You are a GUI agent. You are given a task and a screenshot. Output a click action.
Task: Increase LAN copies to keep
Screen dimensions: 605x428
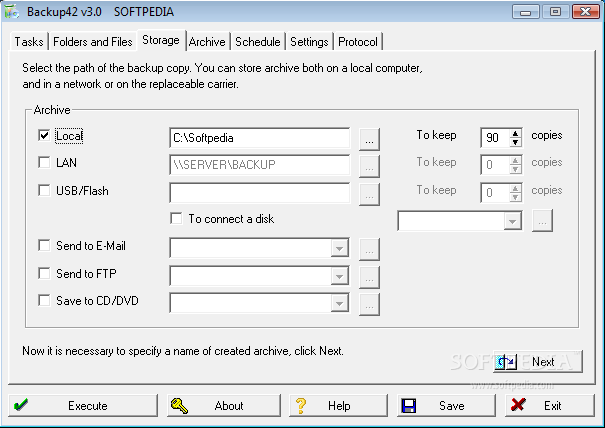coord(515,161)
